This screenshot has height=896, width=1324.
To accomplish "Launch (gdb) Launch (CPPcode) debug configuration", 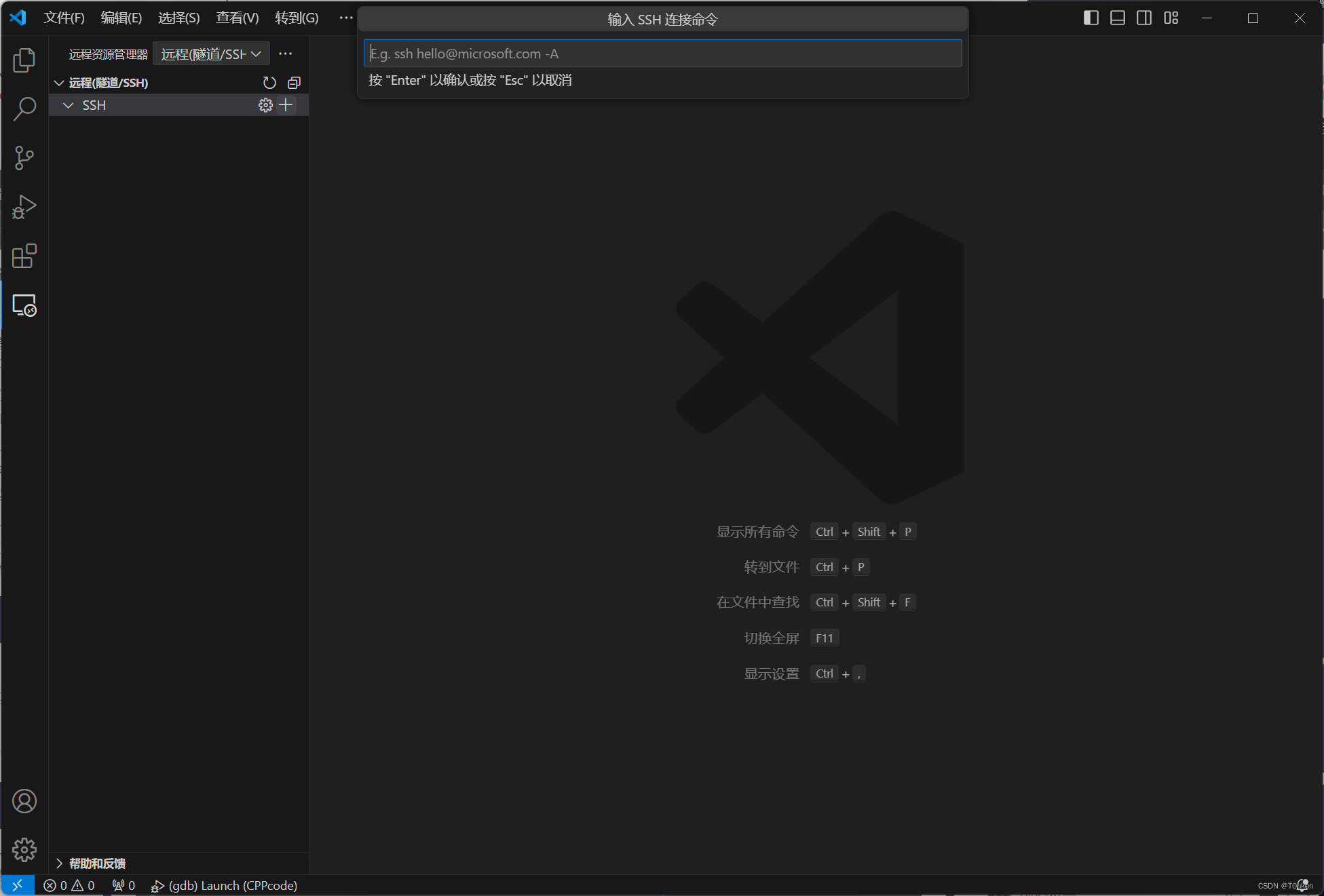I will point(224,885).
